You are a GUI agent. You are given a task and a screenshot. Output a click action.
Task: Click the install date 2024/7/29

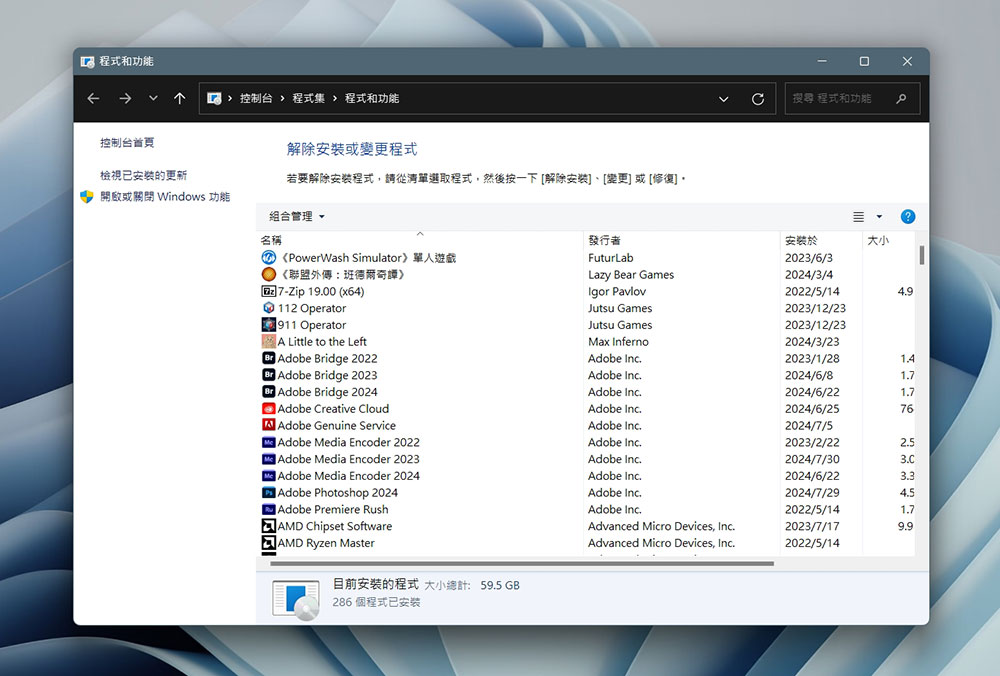coord(812,492)
